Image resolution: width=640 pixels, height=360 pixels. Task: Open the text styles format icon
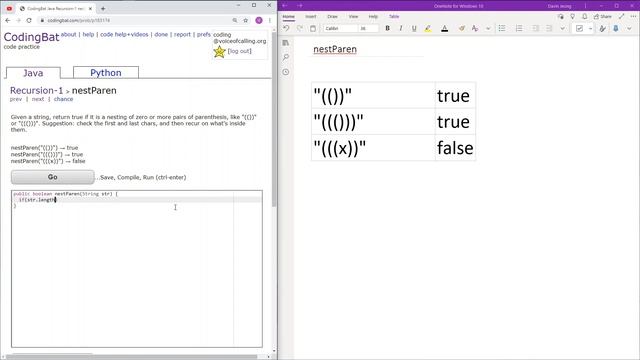pos(475,29)
